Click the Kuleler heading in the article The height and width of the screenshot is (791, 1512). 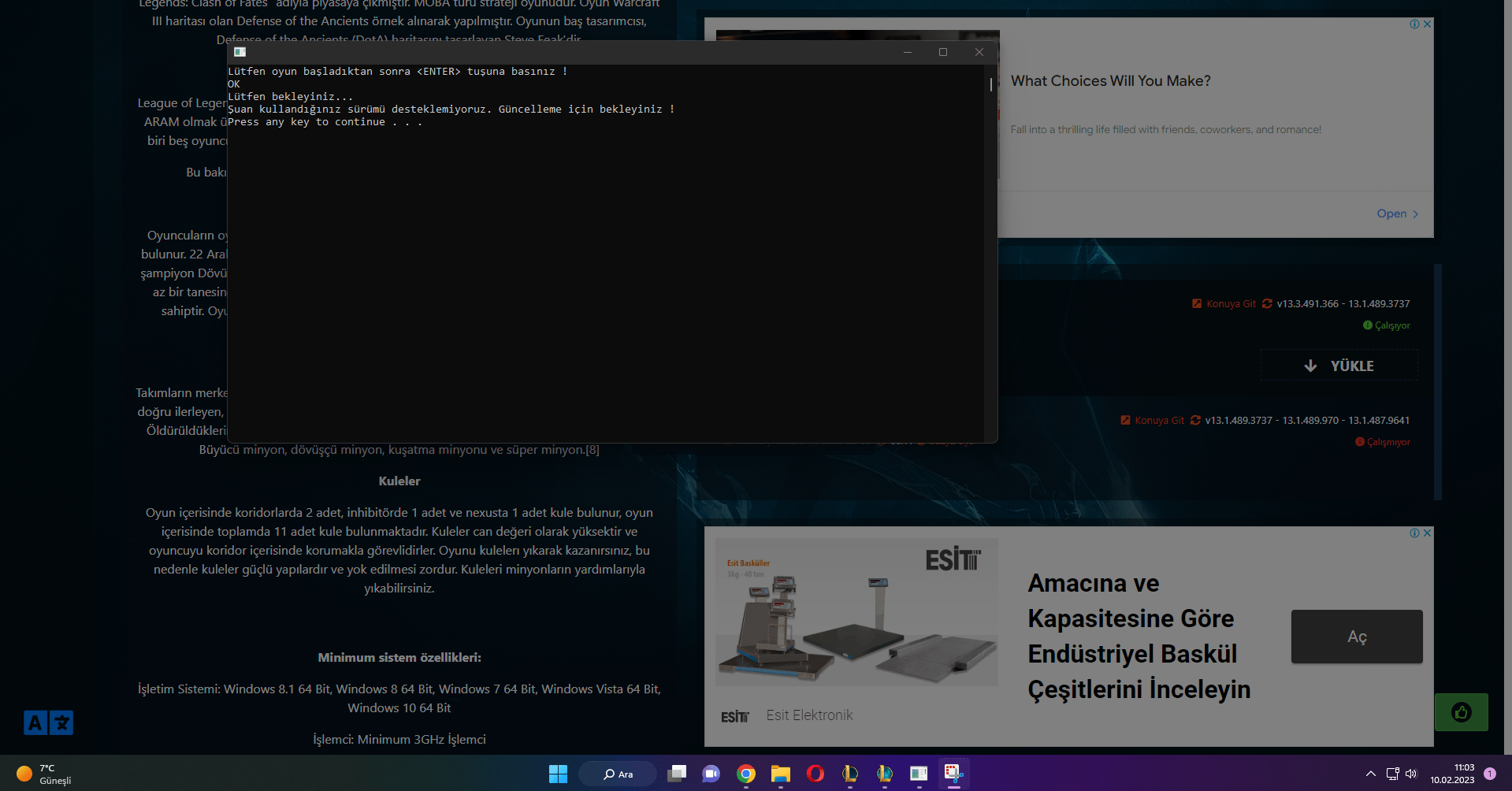[399, 481]
